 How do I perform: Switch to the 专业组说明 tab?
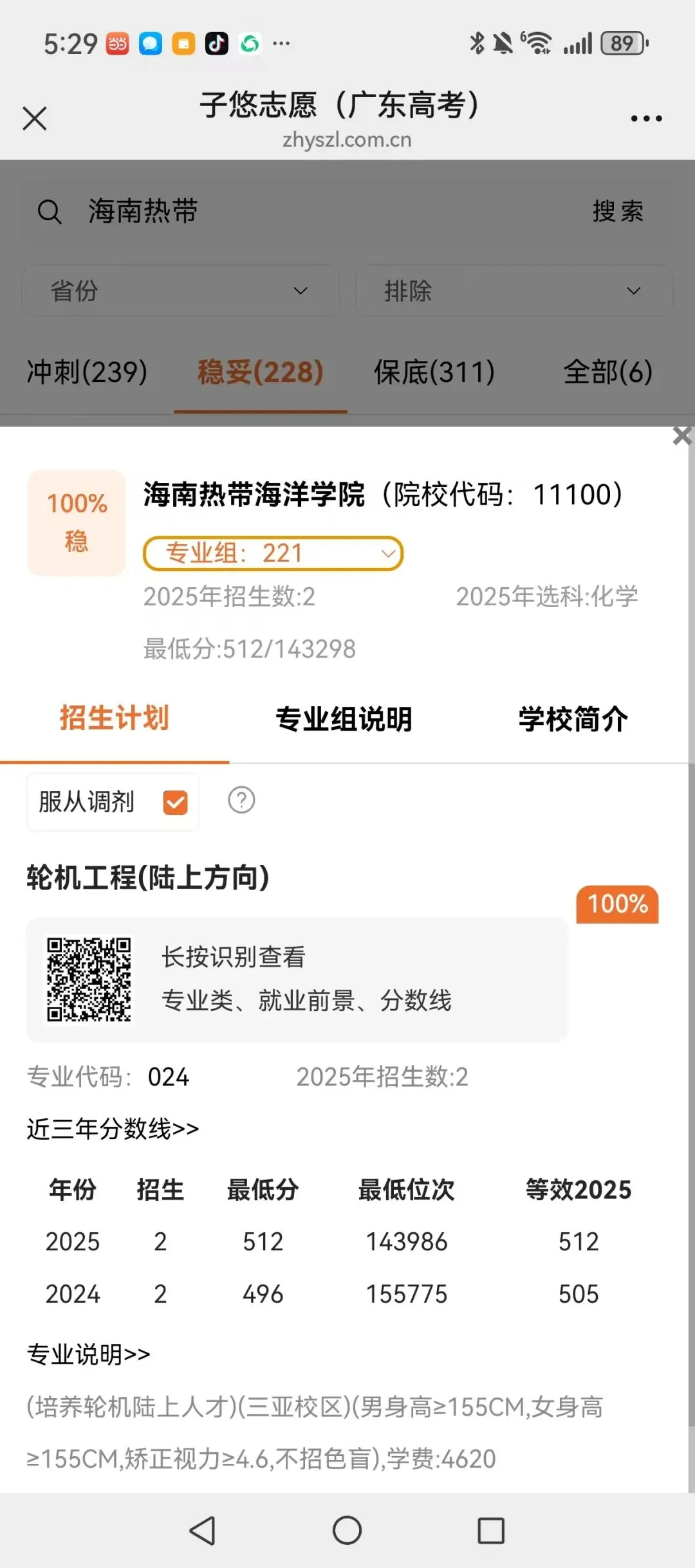click(344, 719)
